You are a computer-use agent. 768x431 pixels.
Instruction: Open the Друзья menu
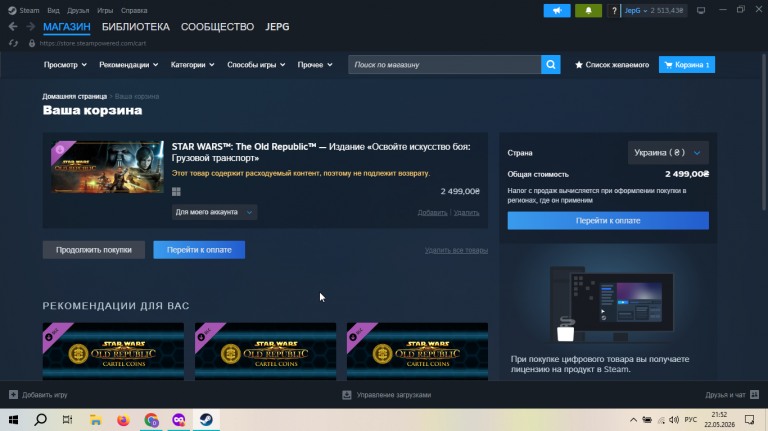click(78, 10)
